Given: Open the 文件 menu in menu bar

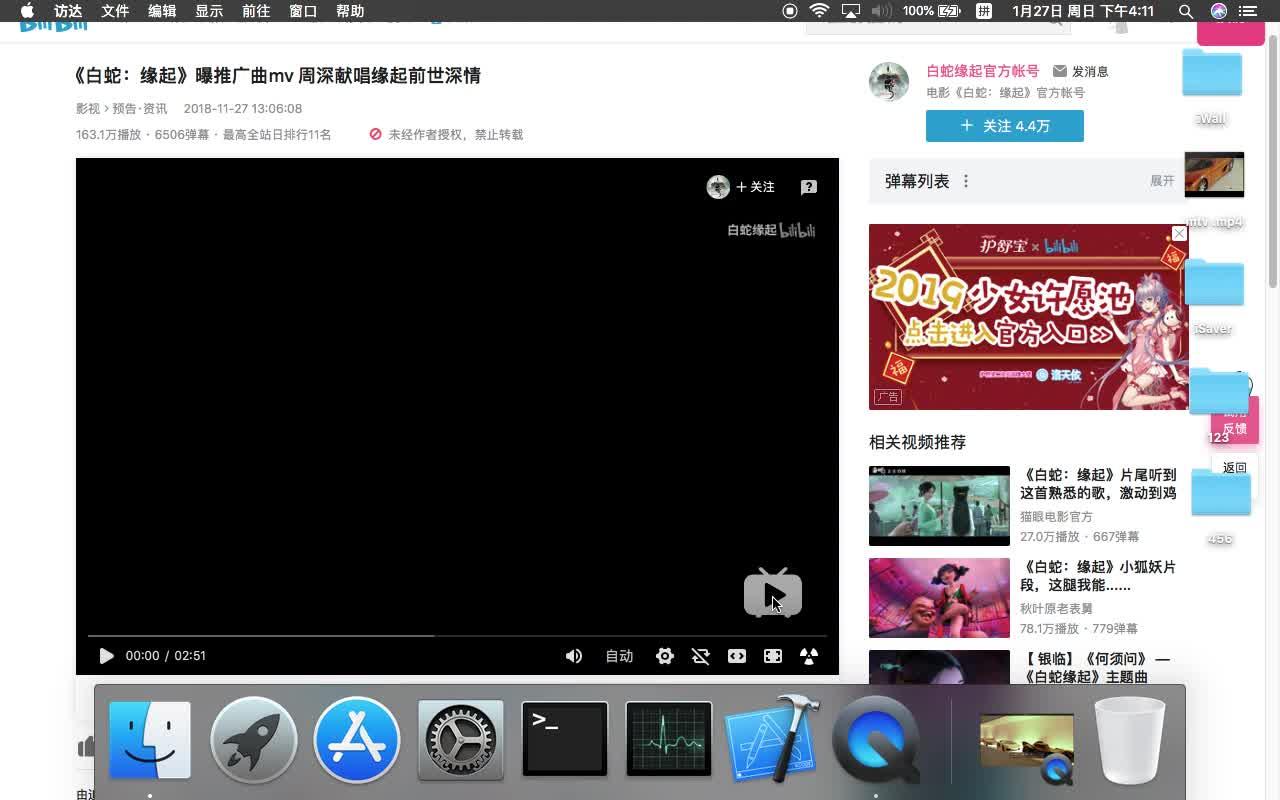Looking at the screenshot, I should pyautogui.click(x=115, y=11).
